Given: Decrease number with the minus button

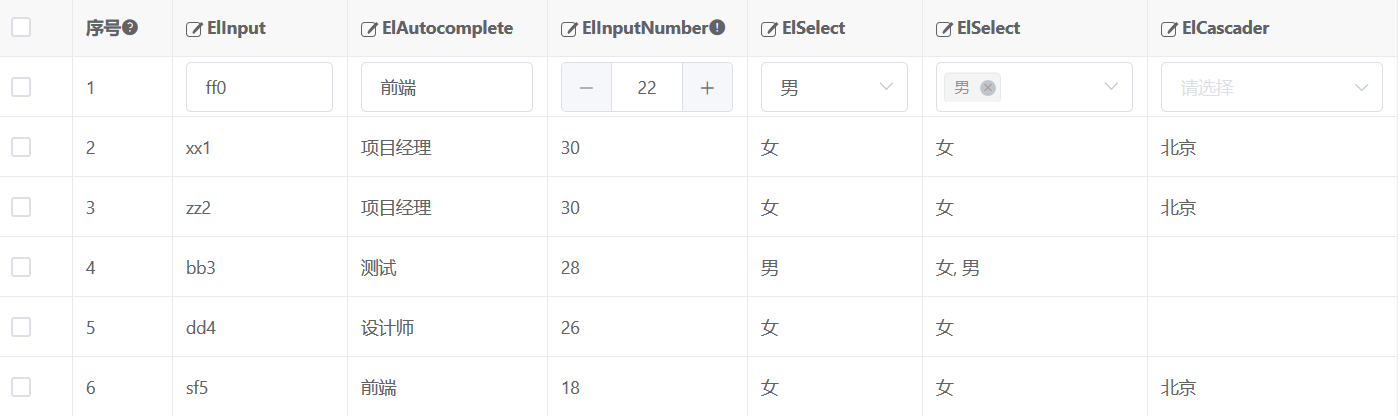Looking at the screenshot, I should pyautogui.click(x=587, y=88).
